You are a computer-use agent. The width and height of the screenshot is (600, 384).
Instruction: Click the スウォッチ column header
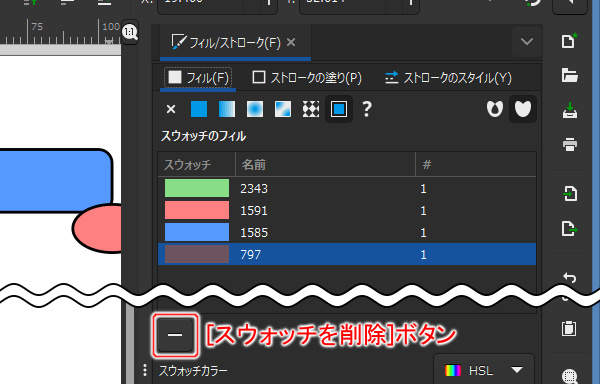pos(197,164)
